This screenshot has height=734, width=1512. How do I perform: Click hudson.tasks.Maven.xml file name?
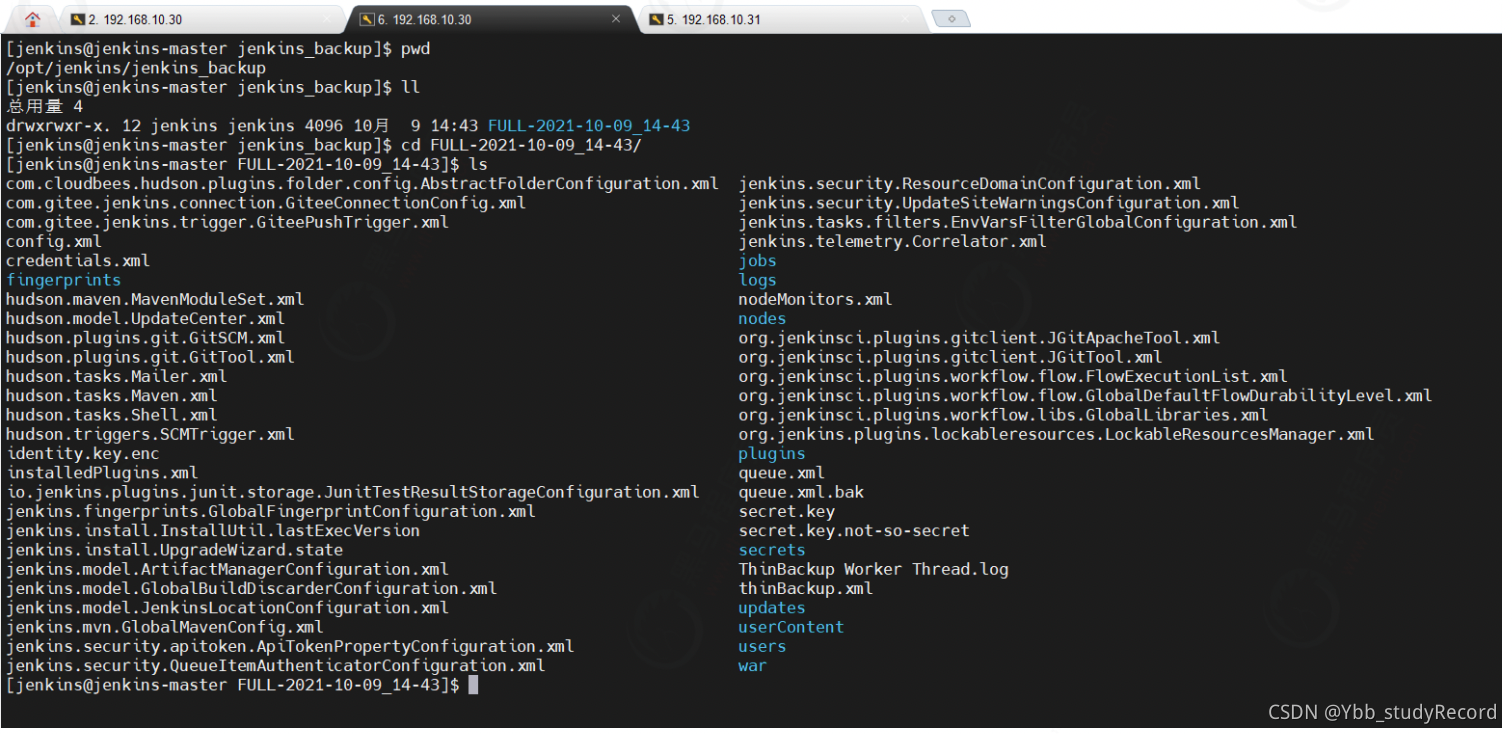(112, 396)
